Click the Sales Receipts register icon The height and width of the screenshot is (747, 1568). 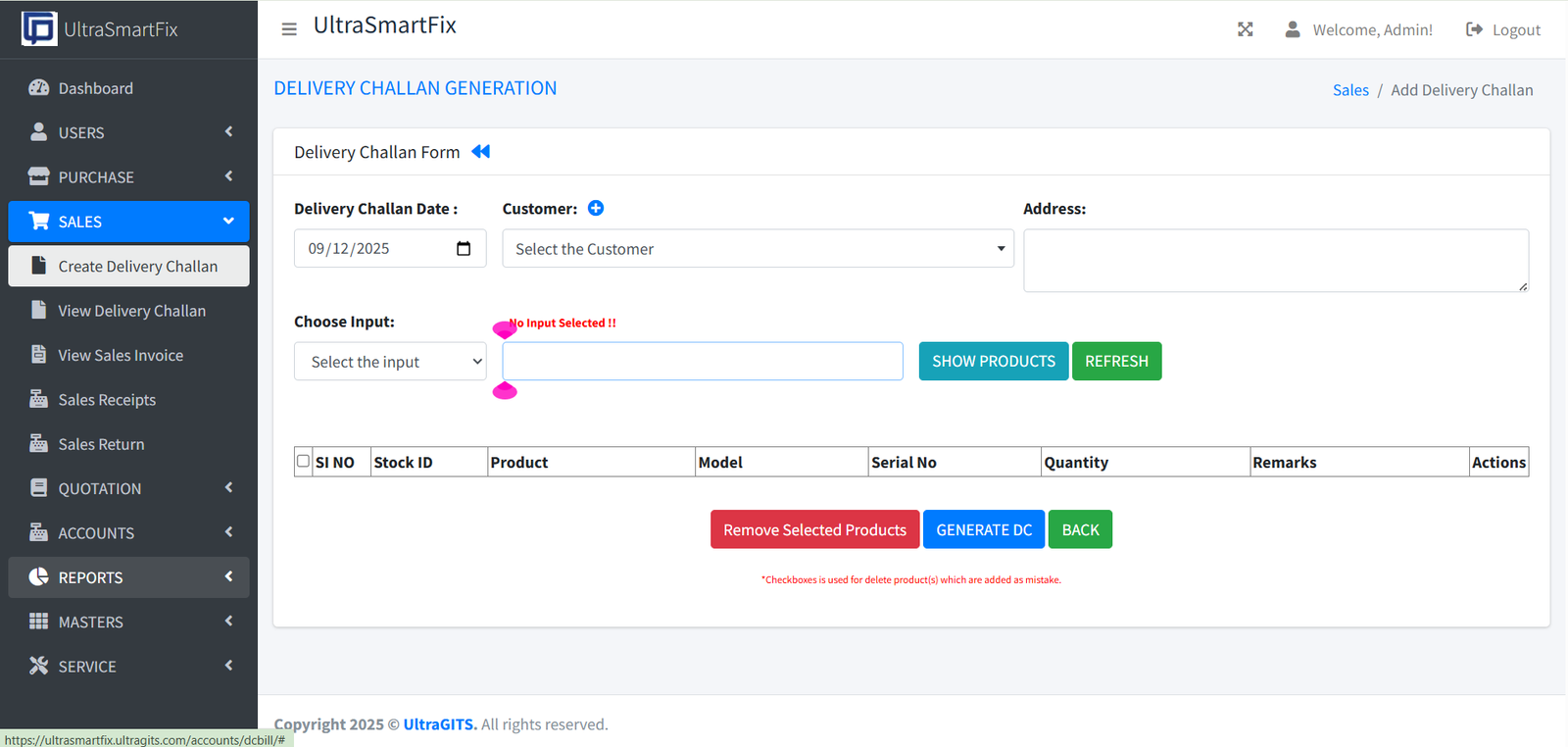[x=39, y=399]
